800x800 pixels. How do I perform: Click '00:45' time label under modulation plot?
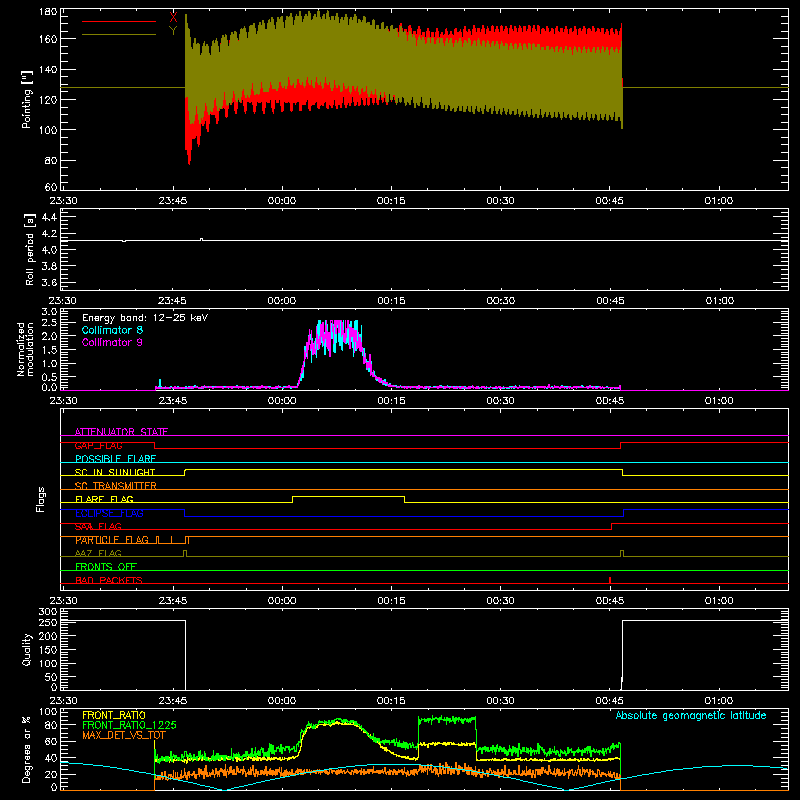click(x=610, y=401)
